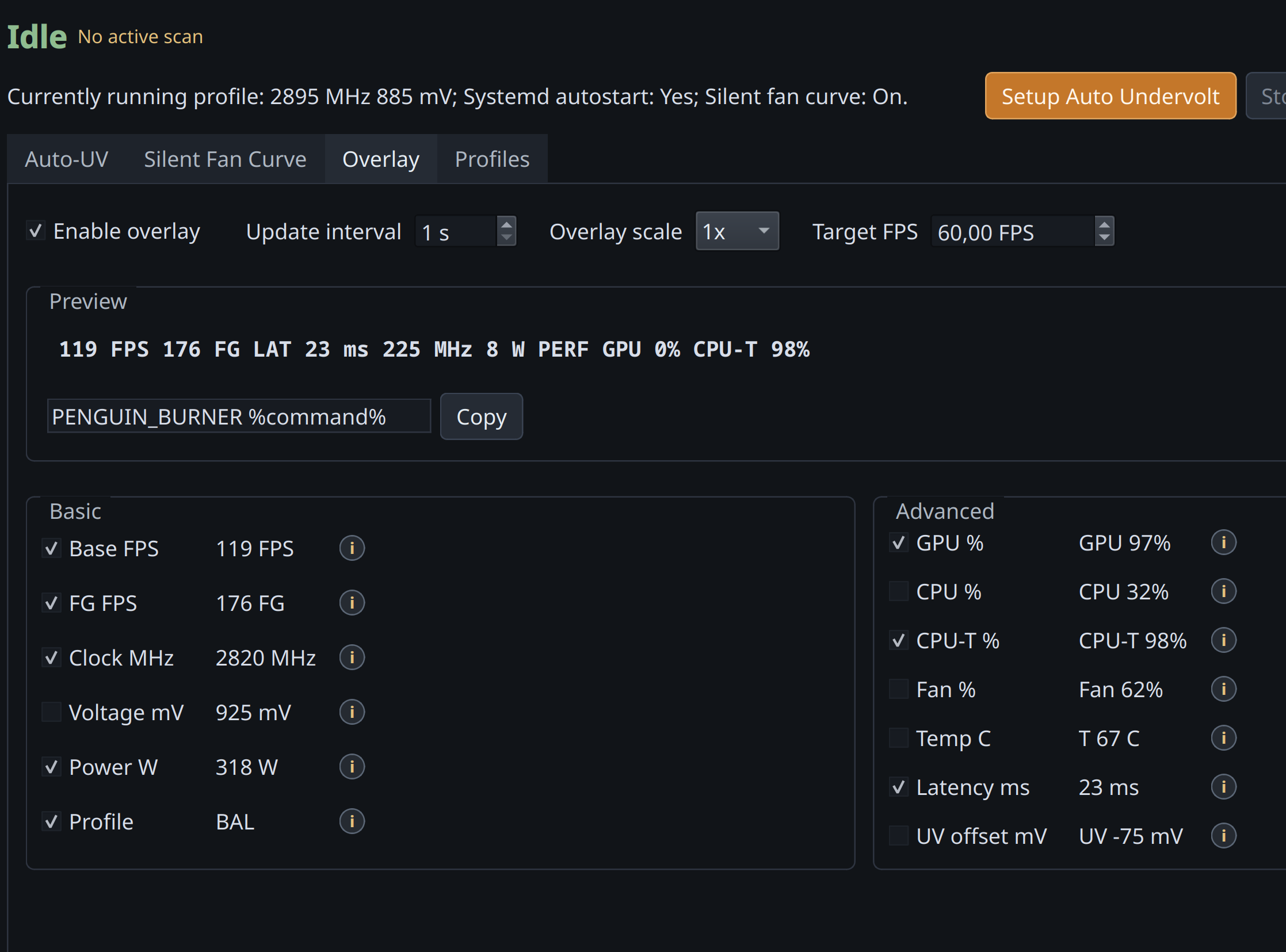This screenshot has width=1286, height=952.
Task: Click the 2820 MHz clock value
Action: click(265, 658)
